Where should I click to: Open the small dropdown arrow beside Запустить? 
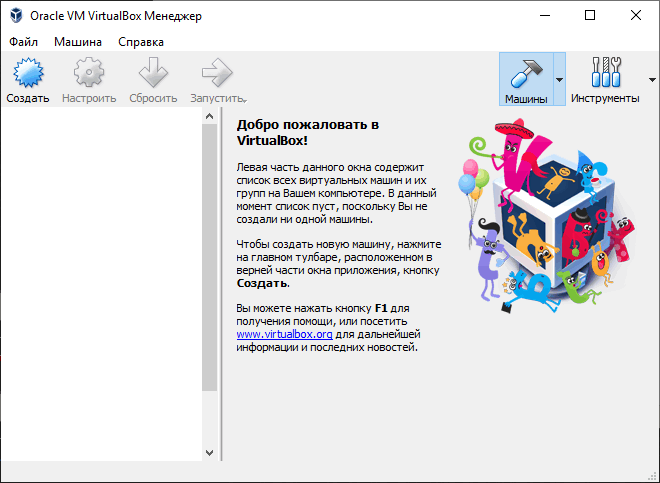coord(245,101)
